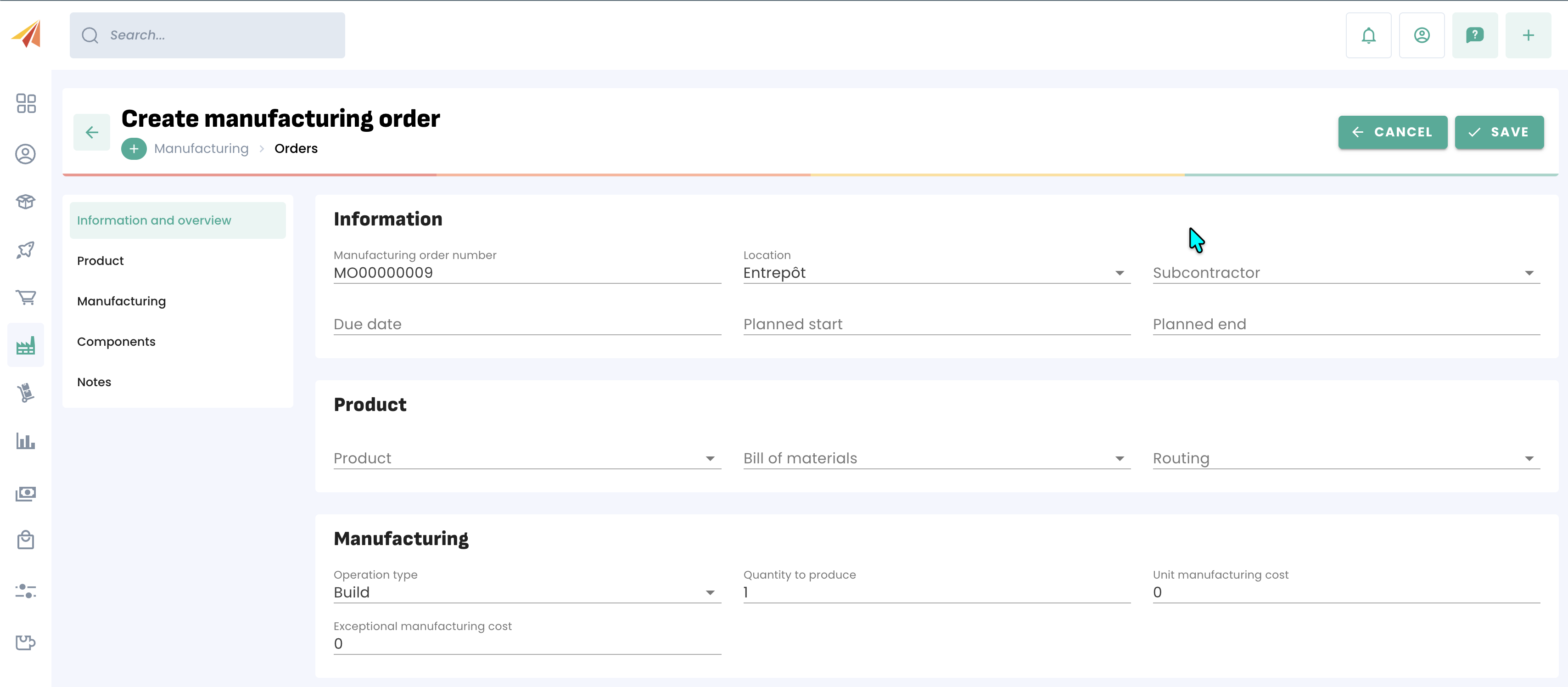Click the green plus icon beside breadcrumb

[x=134, y=149]
